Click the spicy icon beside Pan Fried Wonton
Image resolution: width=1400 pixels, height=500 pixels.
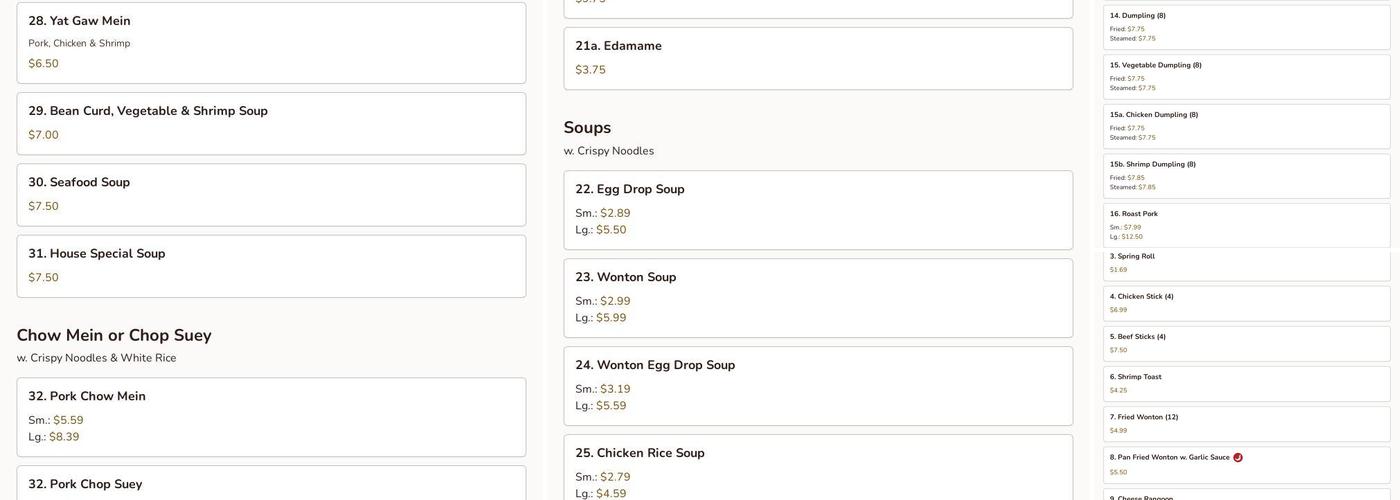(1238, 458)
